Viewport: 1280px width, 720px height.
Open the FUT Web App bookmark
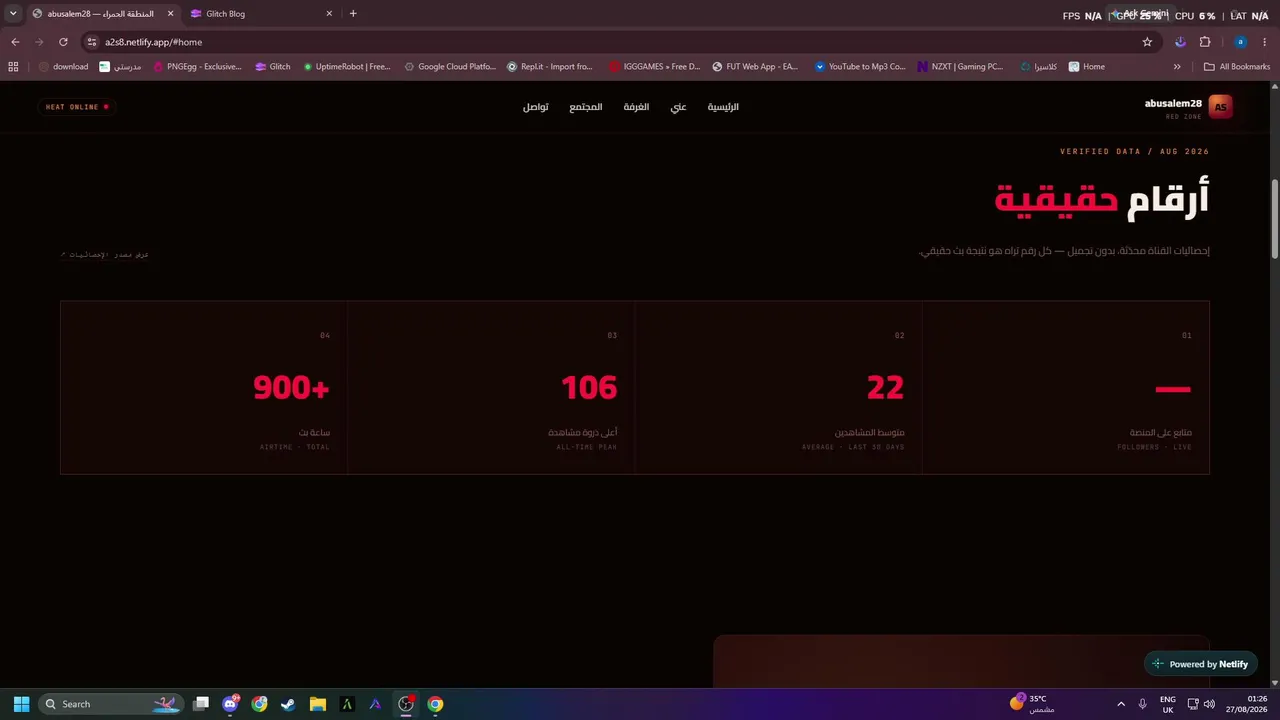point(755,67)
